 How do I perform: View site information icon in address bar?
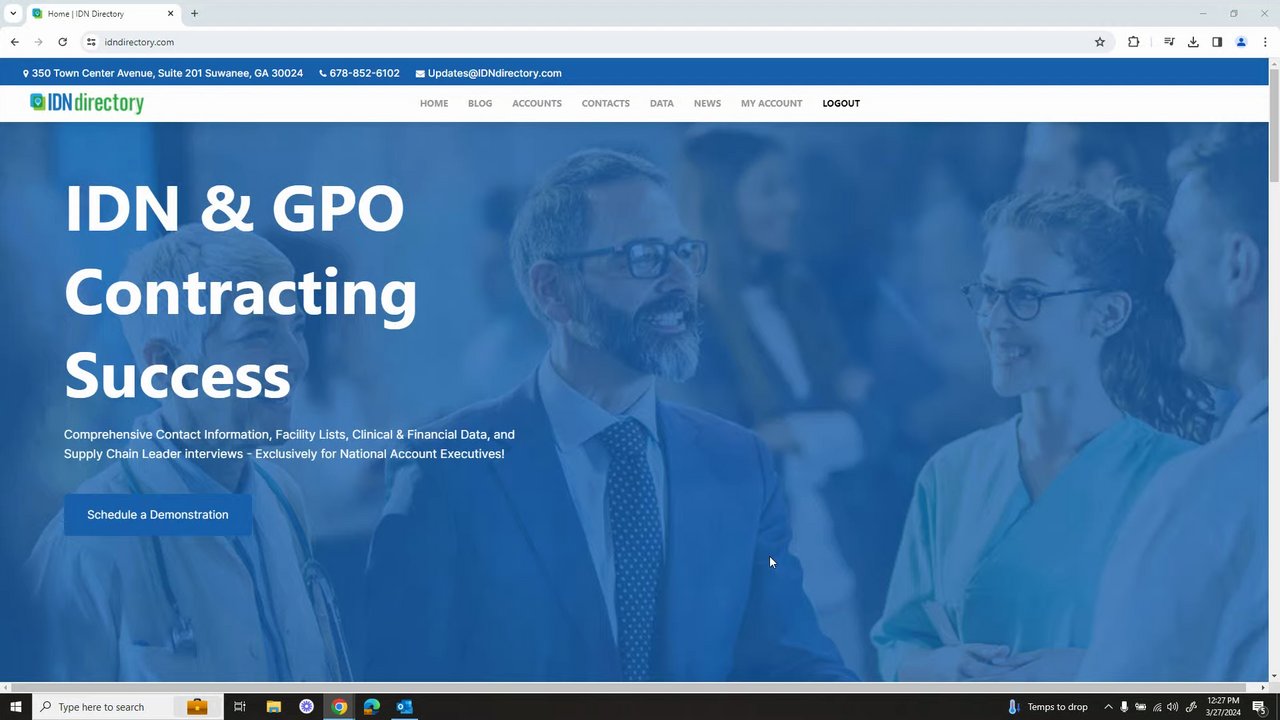click(x=90, y=42)
